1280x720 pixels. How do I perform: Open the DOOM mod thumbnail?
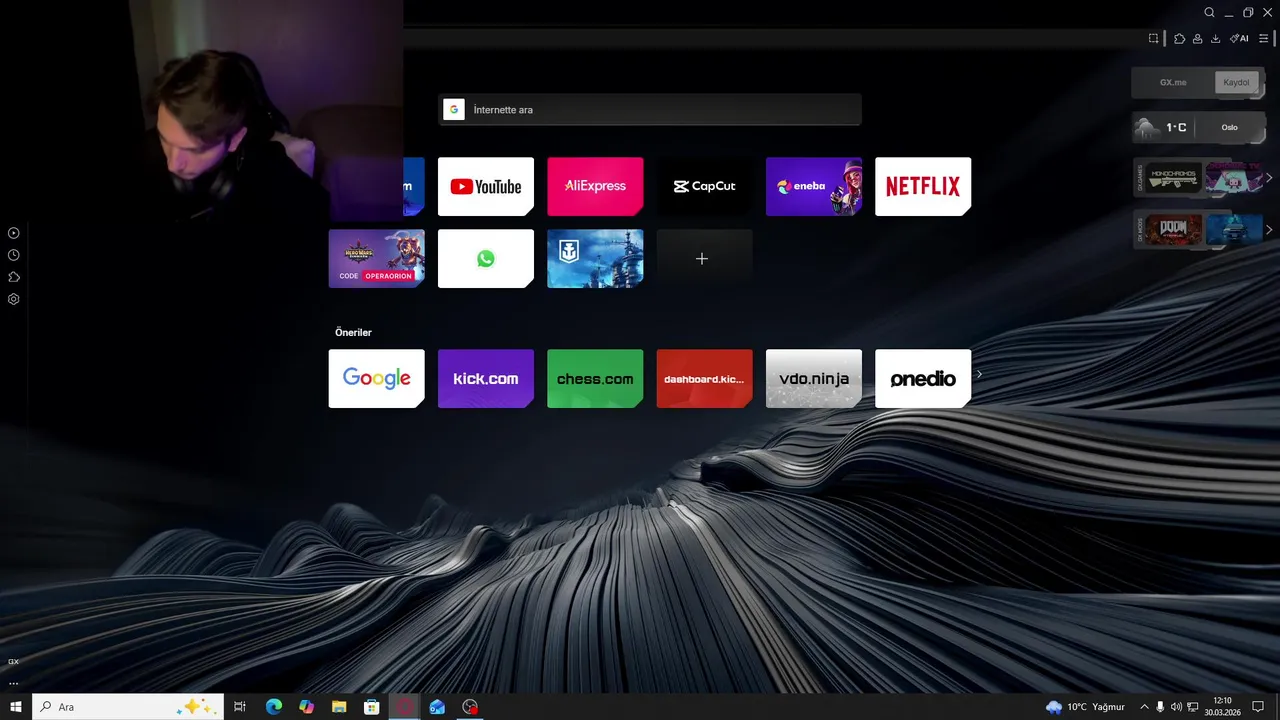(x=1174, y=230)
